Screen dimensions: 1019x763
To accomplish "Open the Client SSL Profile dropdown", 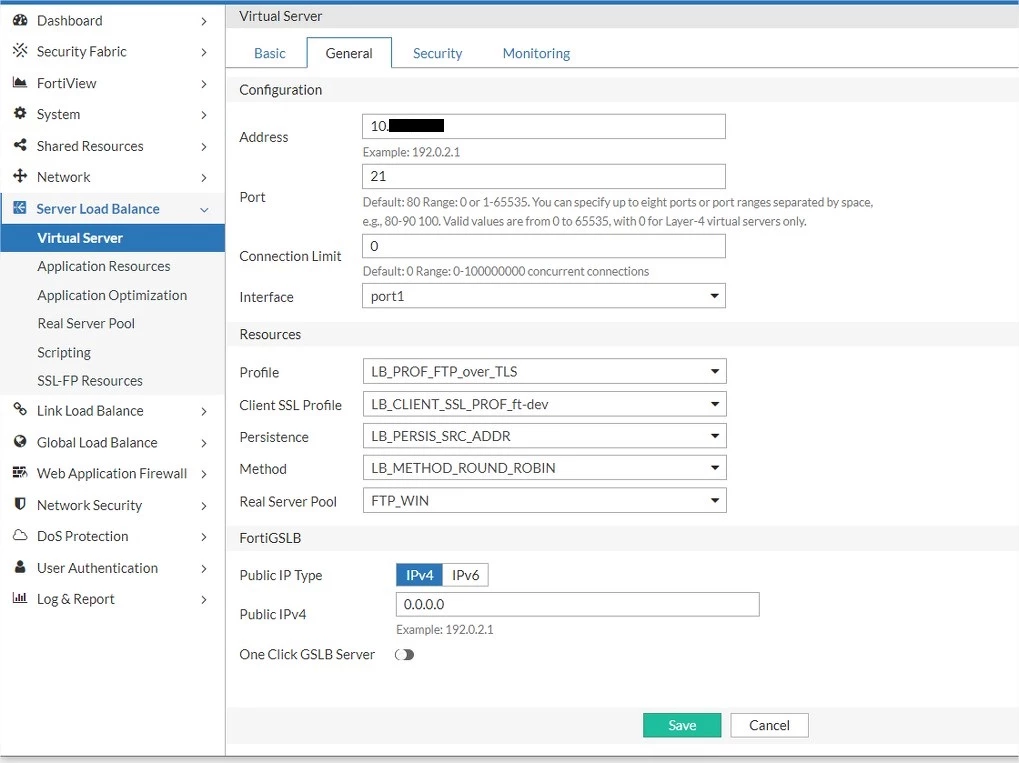I will point(545,404).
